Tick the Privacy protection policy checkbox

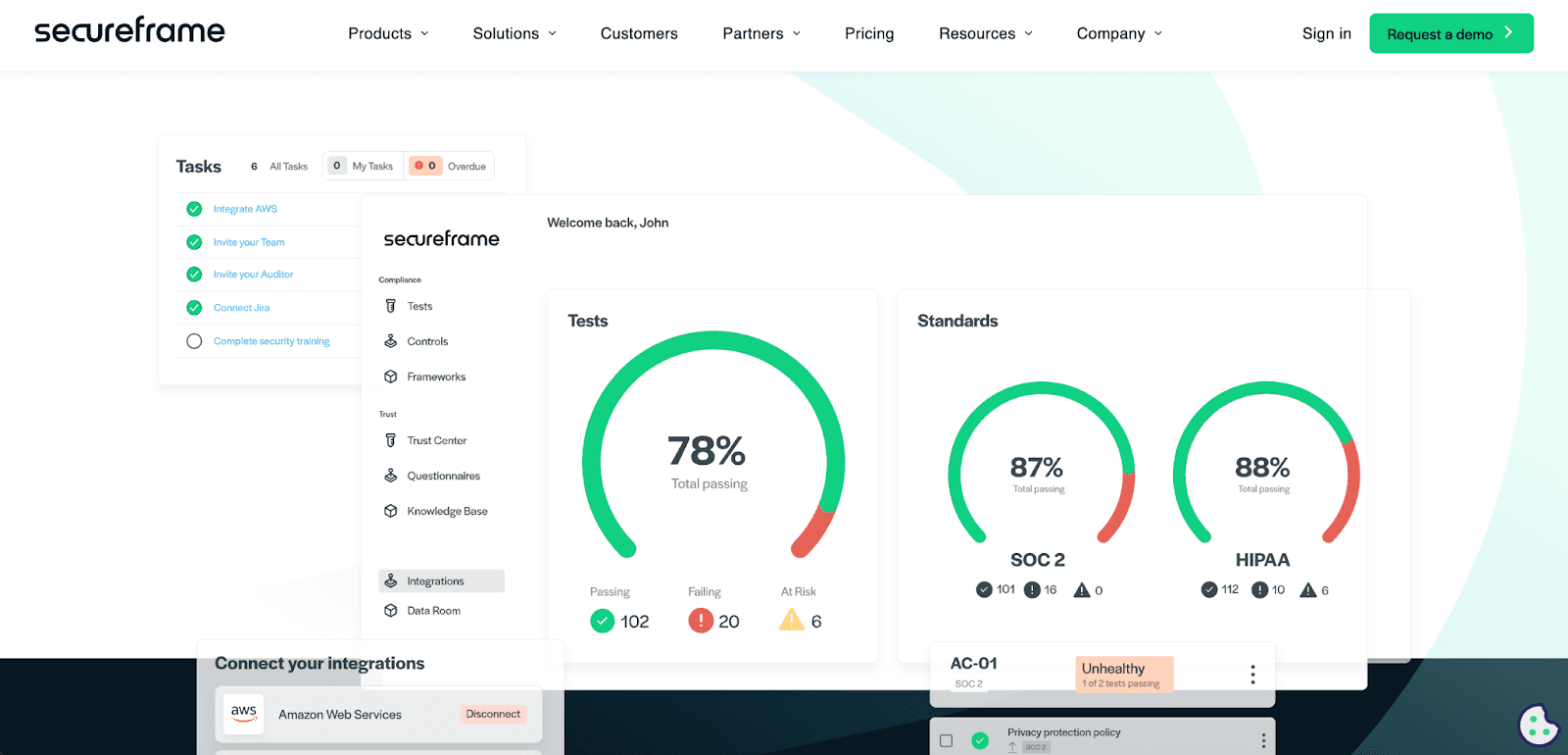click(946, 740)
